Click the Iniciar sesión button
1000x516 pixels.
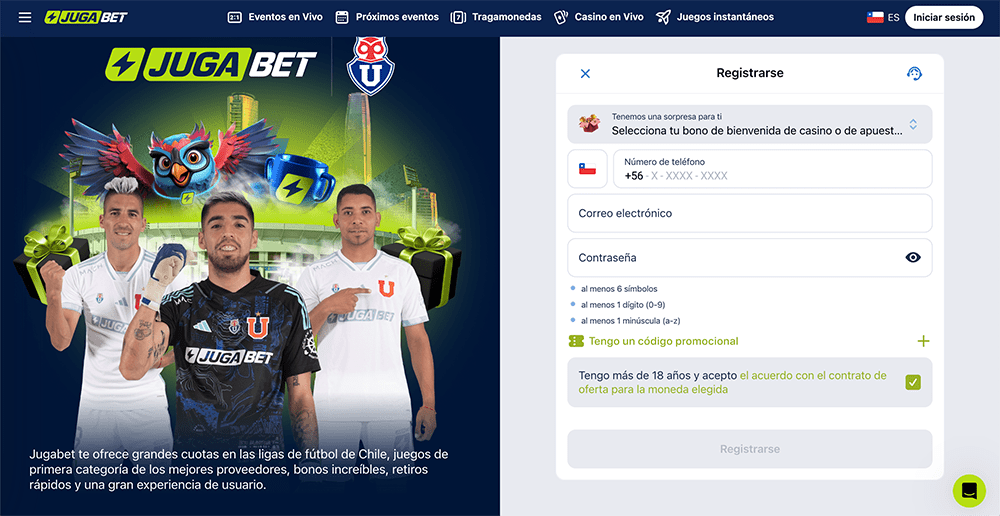pos(944,17)
